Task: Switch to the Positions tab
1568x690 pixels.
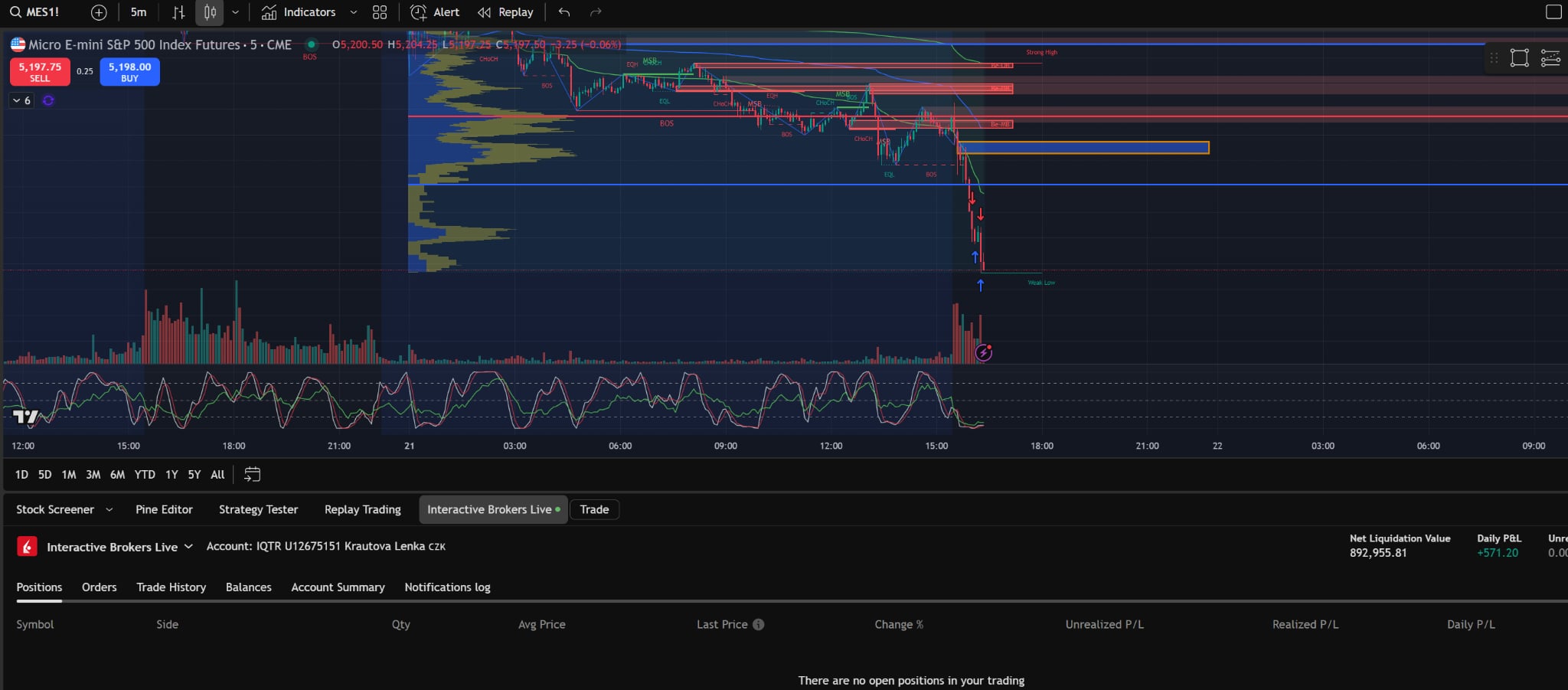Action: click(39, 587)
